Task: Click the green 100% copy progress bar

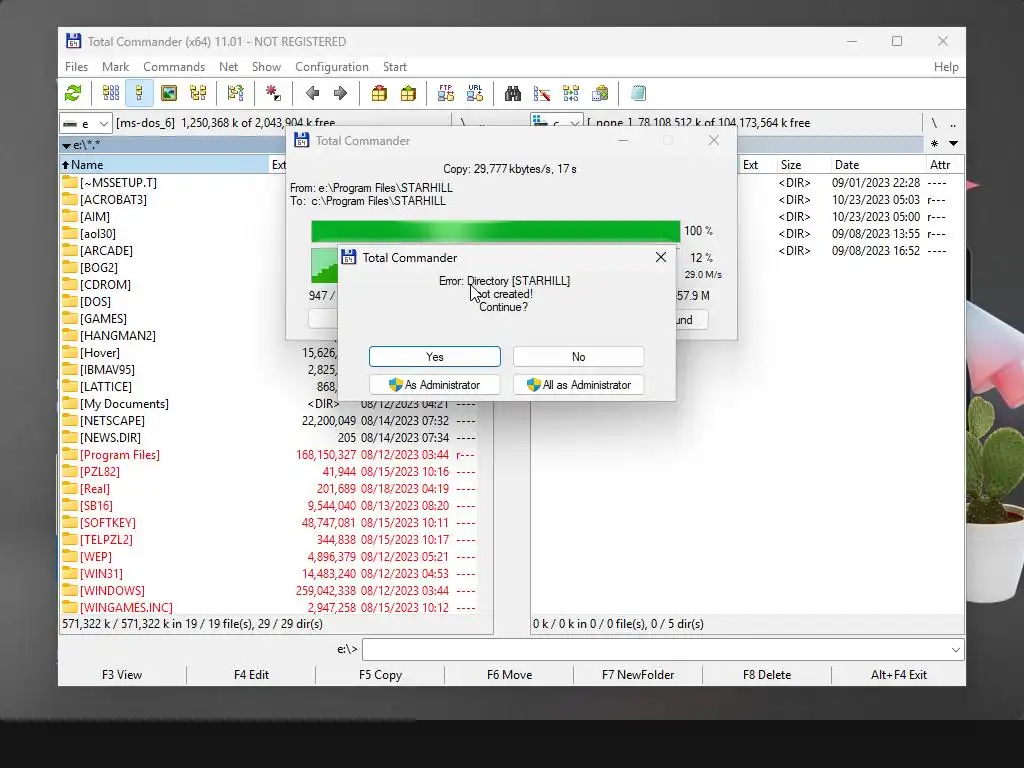Action: tap(496, 231)
